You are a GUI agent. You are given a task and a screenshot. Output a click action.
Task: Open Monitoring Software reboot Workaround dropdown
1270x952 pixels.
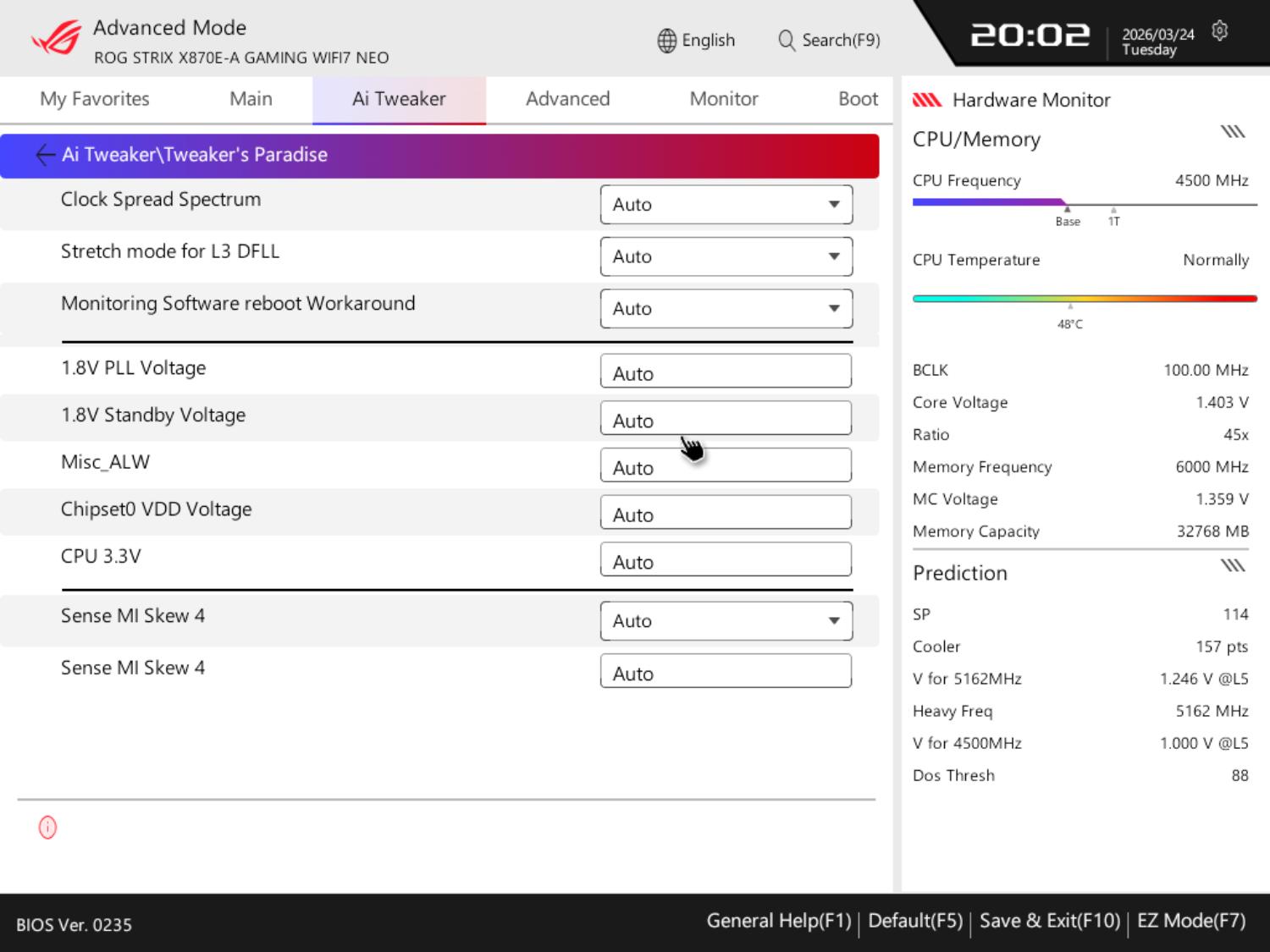coord(726,309)
